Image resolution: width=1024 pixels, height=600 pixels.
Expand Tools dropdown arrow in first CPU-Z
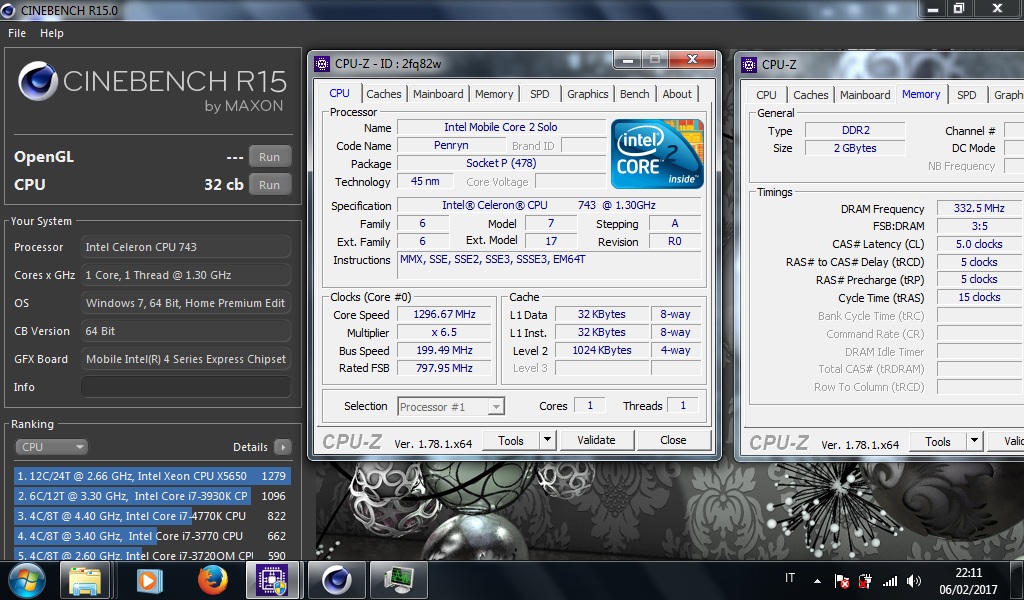[547, 440]
